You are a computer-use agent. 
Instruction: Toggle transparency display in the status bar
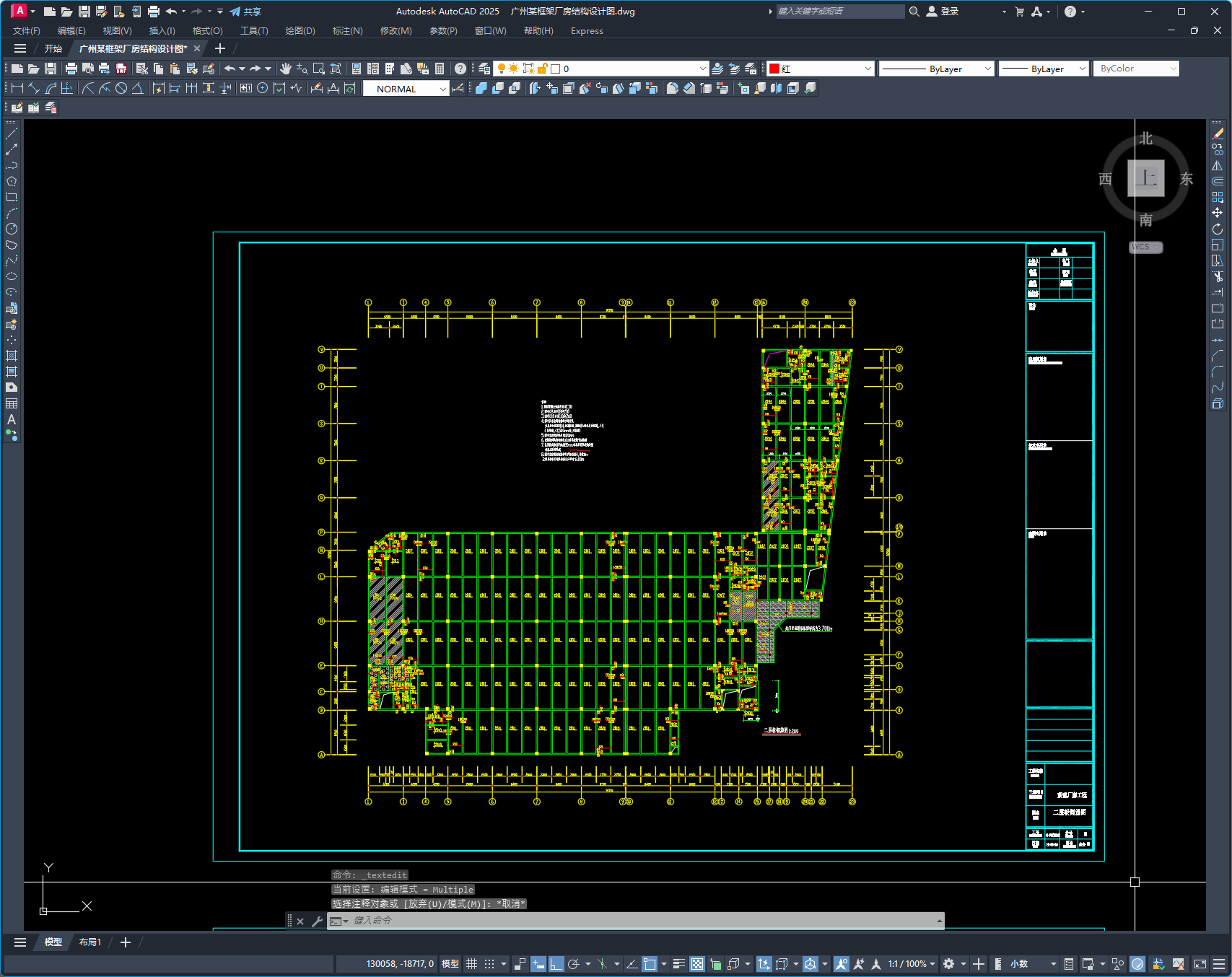click(697, 964)
